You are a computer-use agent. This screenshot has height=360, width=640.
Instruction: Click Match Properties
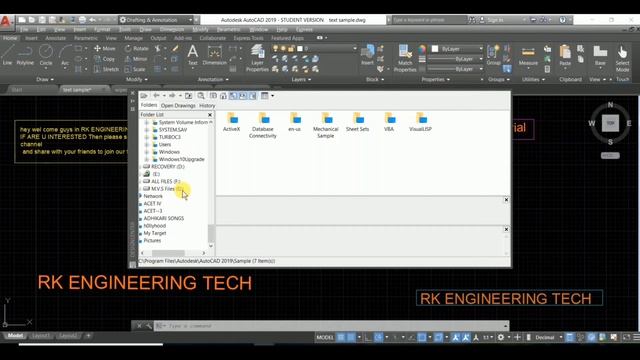405,58
